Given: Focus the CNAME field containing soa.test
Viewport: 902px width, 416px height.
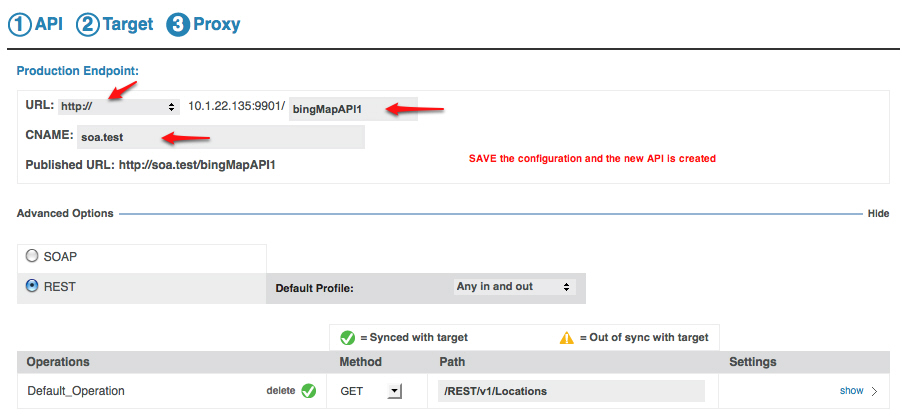Looking at the screenshot, I should pyautogui.click(x=220, y=137).
